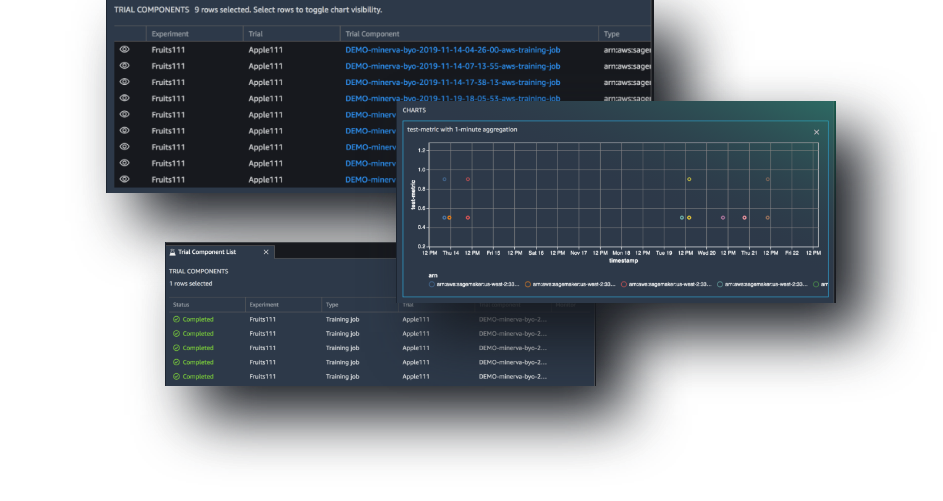Open DEMO-minerva-byo-2019-11-14-04-26-00-aws-training-job link
The image size is (943, 501).
coord(452,50)
